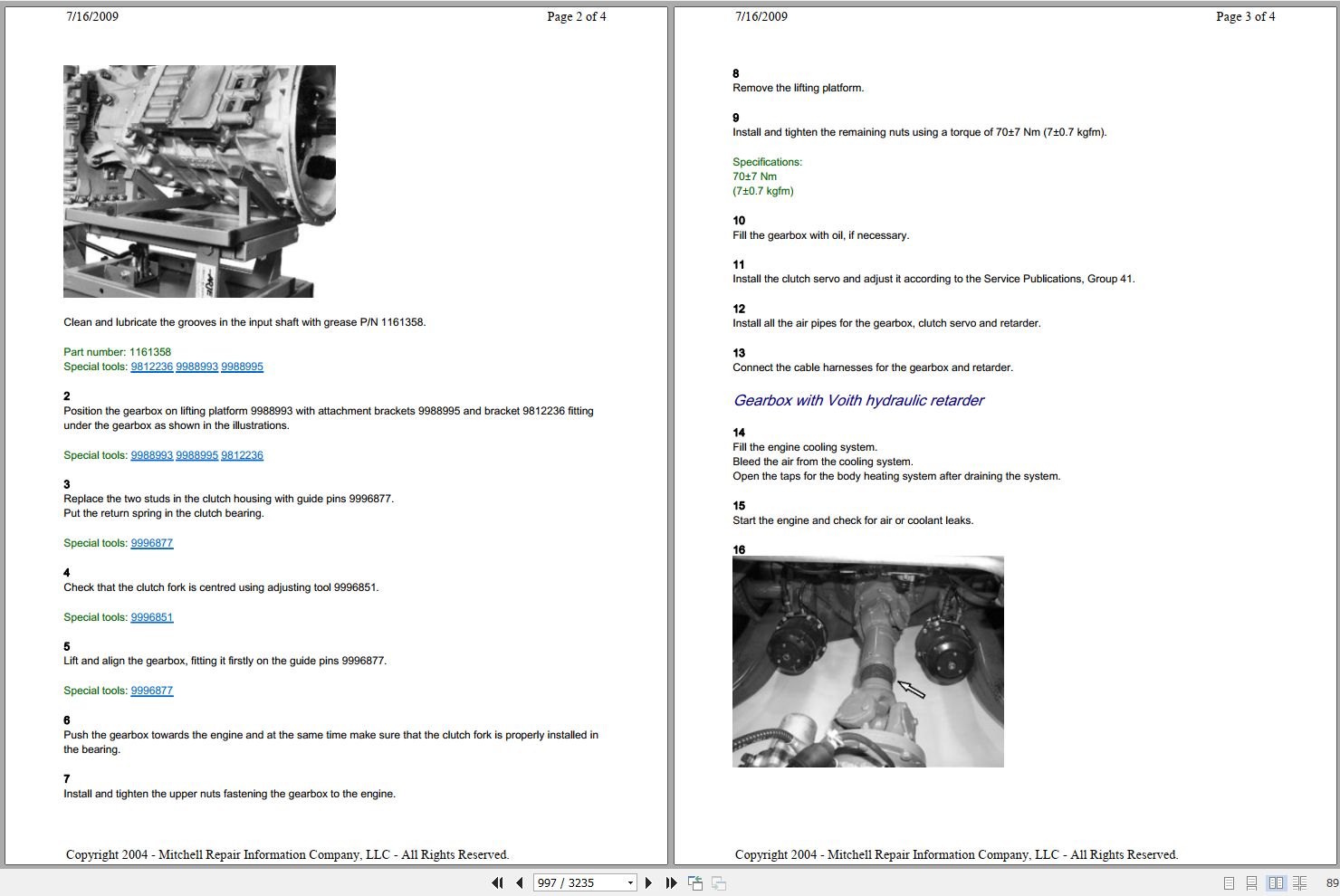Click the previous view navigation icon
1340x896 pixels.
point(695,882)
